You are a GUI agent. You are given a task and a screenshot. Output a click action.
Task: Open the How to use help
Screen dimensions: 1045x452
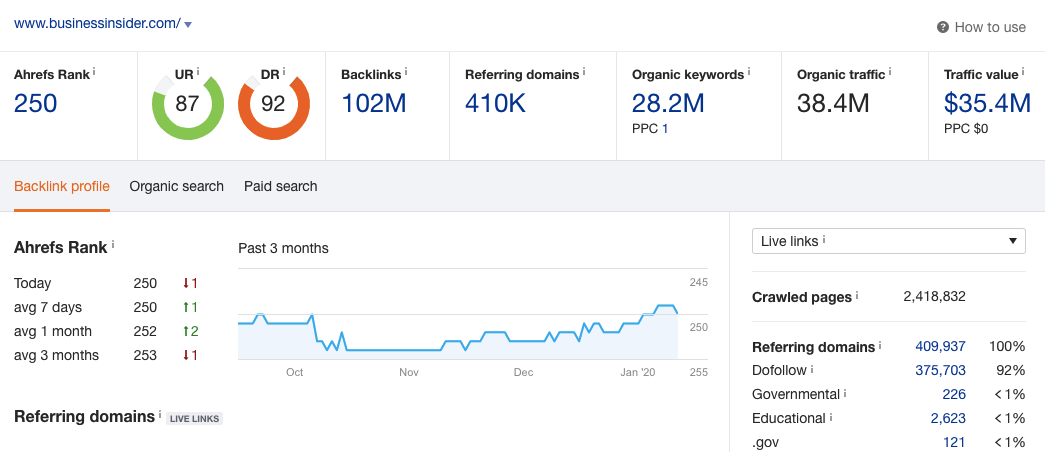coord(981,27)
